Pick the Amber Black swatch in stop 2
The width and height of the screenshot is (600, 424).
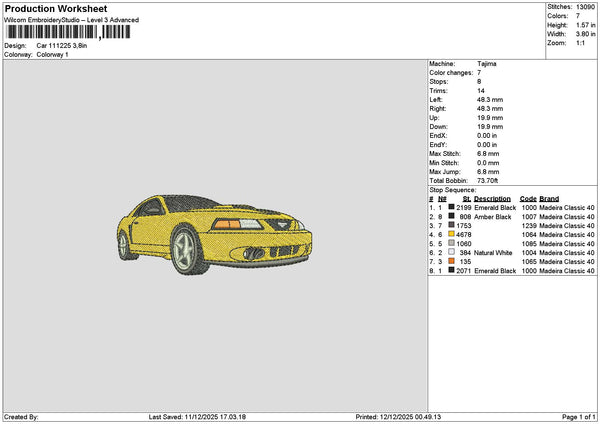click(x=452, y=216)
